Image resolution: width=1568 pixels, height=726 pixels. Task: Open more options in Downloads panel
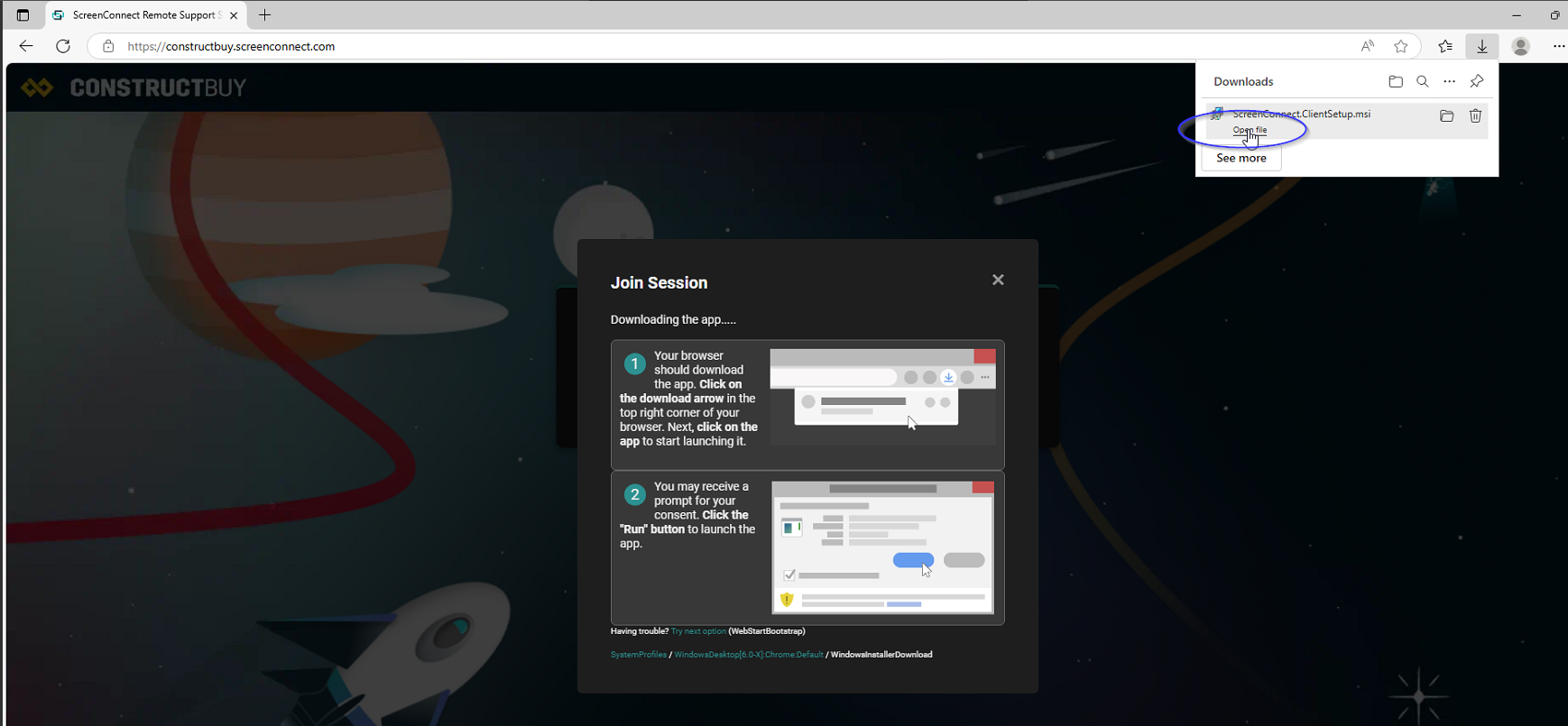point(1450,81)
